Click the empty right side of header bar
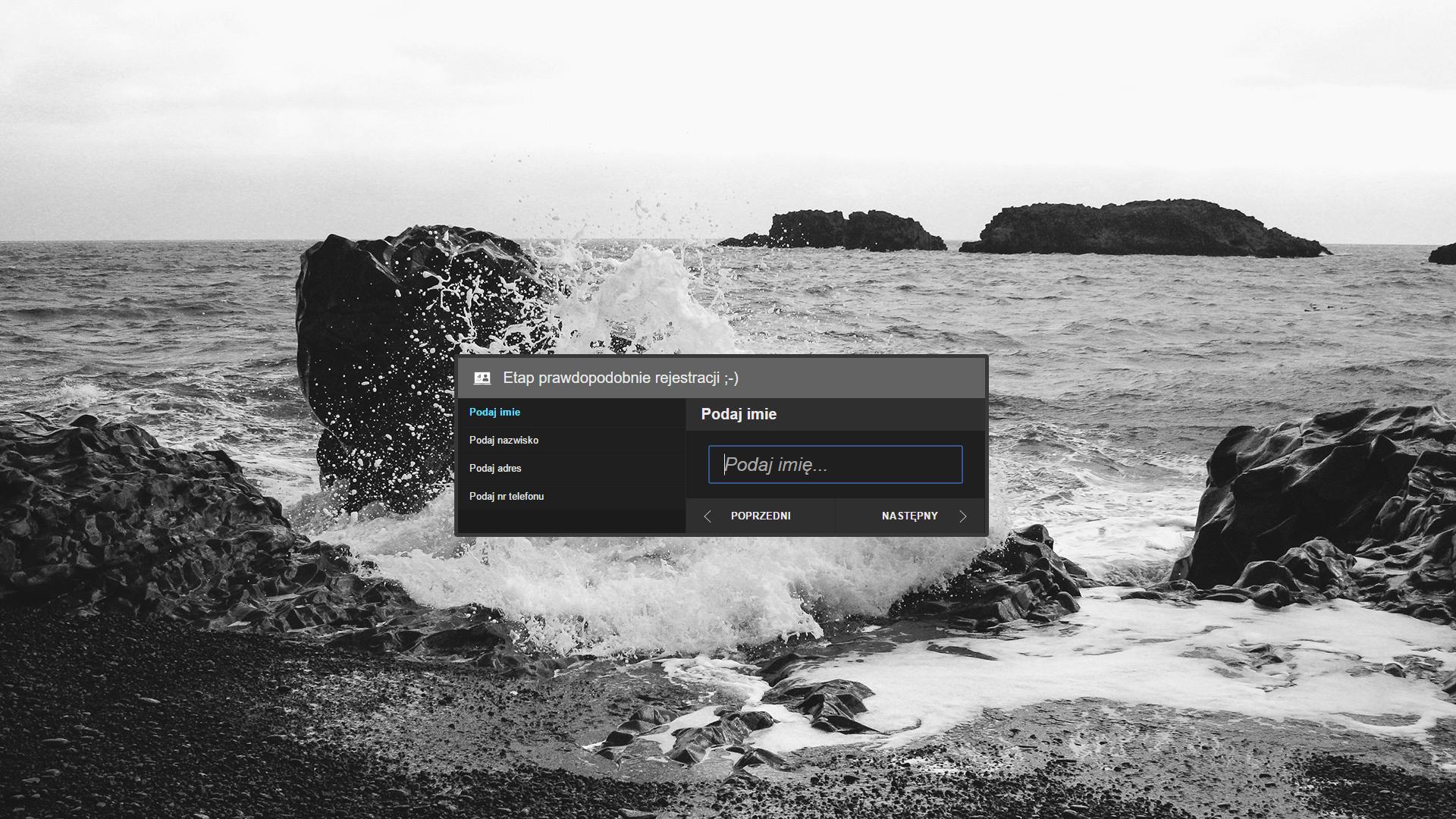 pos(872,378)
